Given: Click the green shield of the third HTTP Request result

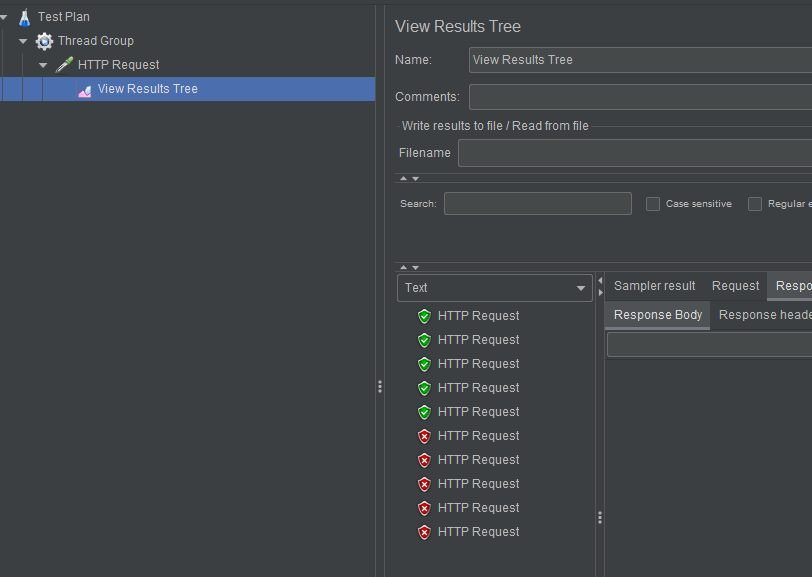Looking at the screenshot, I should click(424, 364).
